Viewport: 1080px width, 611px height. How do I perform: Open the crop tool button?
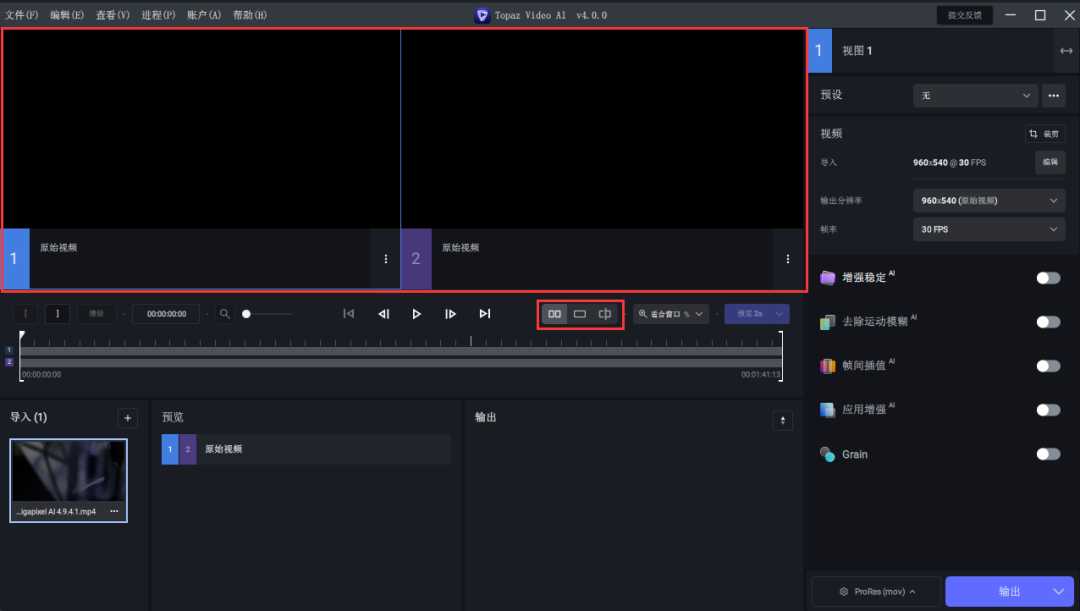point(1045,133)
